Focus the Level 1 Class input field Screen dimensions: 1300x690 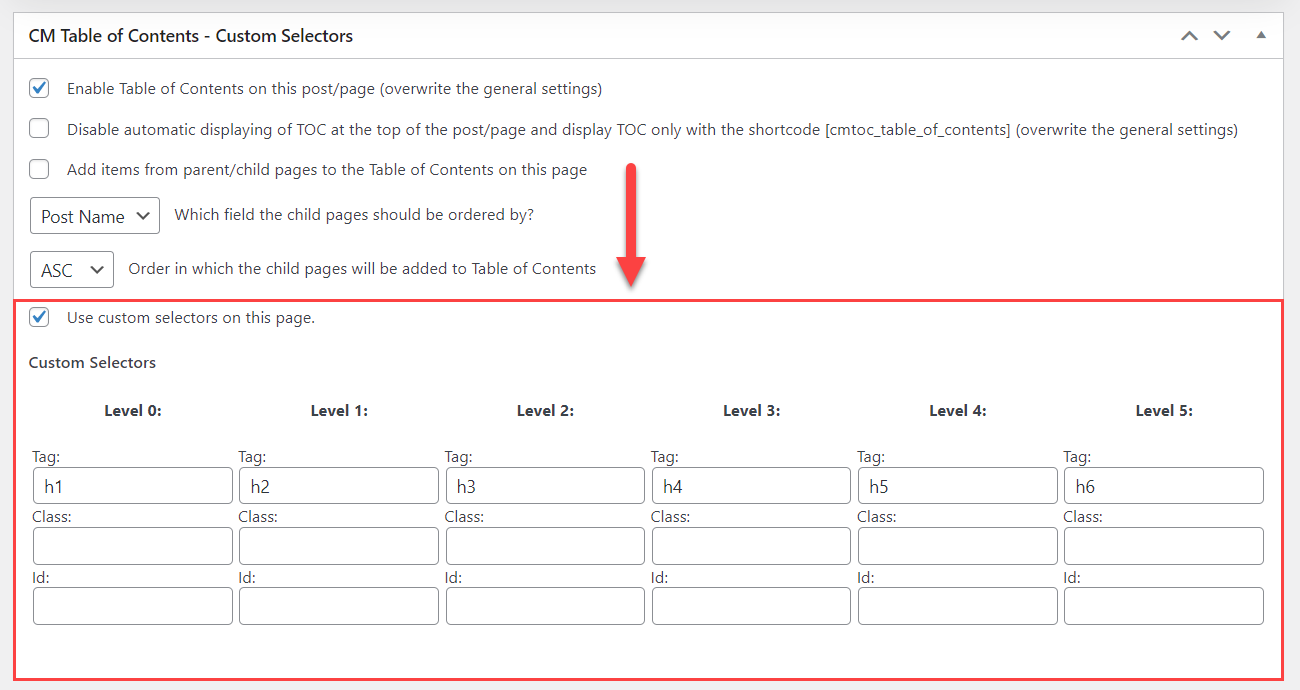click(339, 546)
